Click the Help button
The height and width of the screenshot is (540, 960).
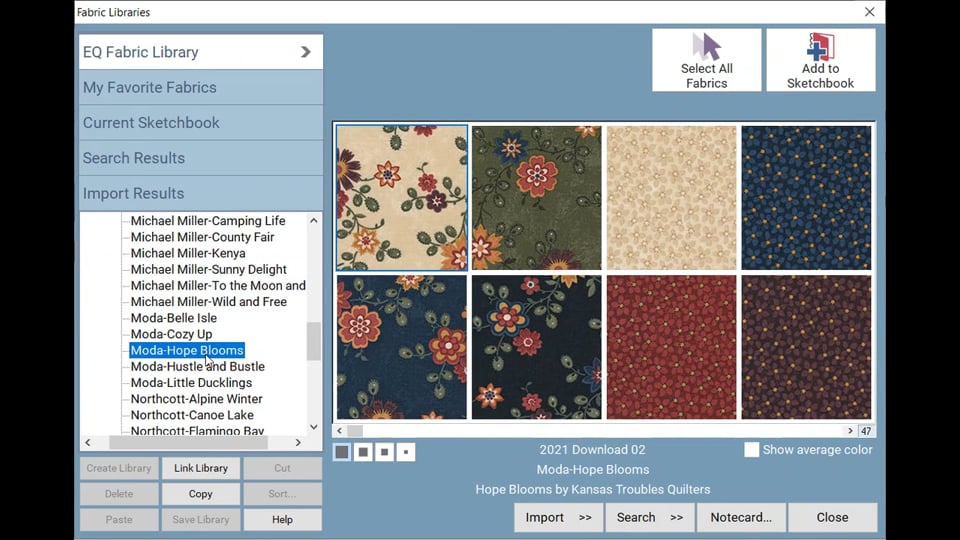282,519
